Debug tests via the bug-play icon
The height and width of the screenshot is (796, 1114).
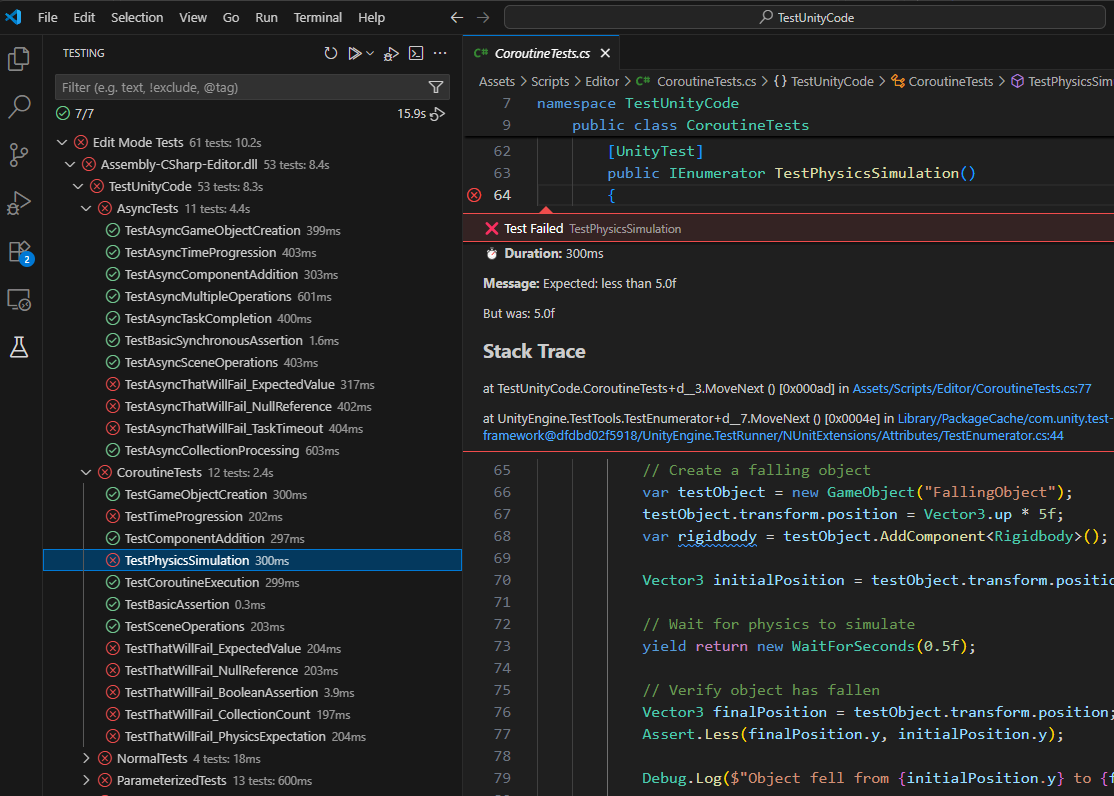(390, 53)
